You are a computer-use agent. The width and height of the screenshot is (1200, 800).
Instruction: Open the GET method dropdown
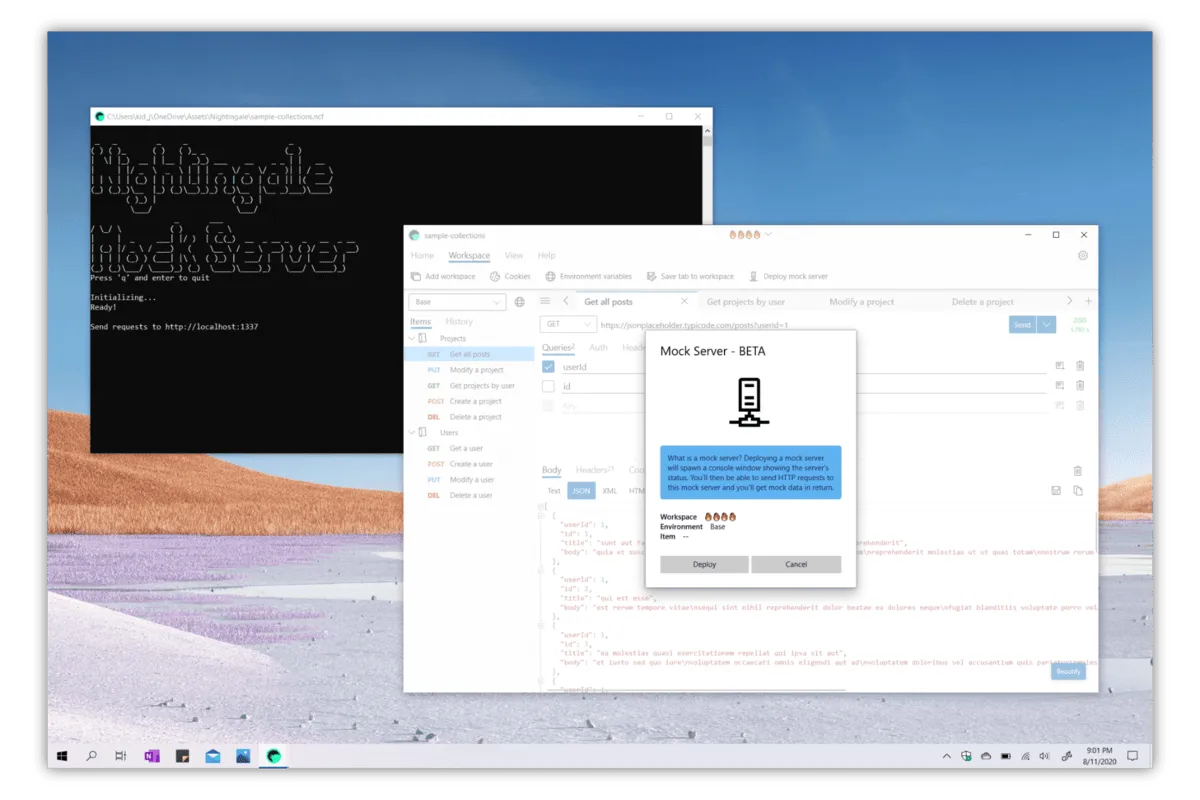(569, 323)
